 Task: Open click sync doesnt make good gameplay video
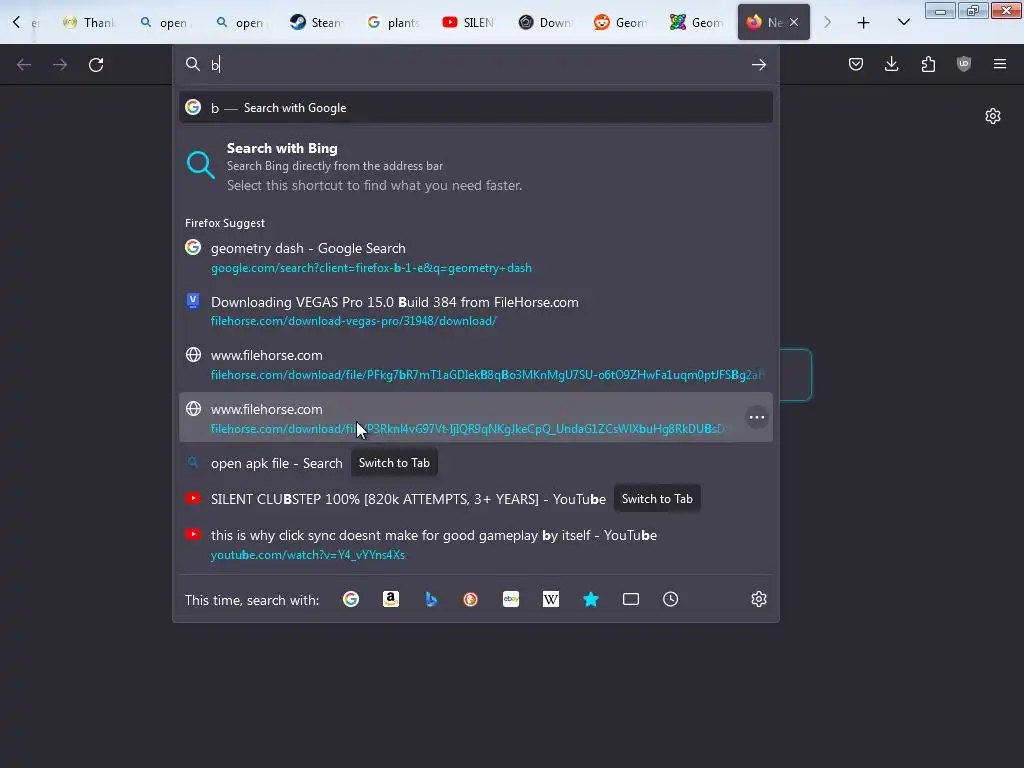(475, 544)
